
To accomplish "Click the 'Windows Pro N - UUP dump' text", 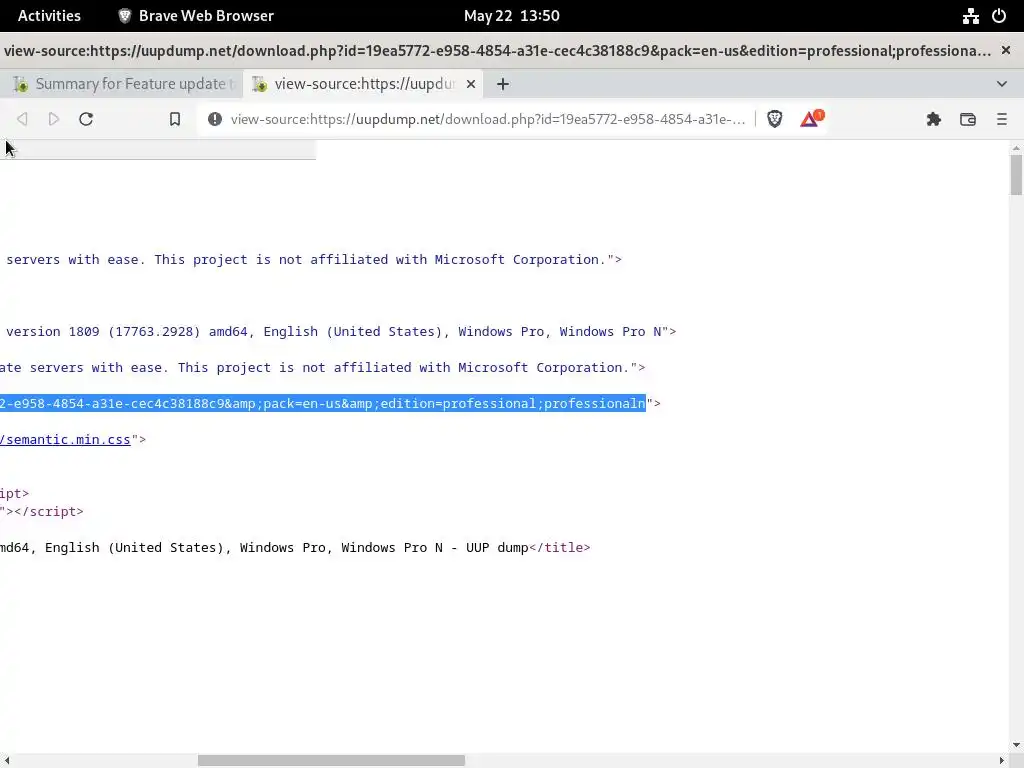I will pyautogui.click(x=435, y=548).
